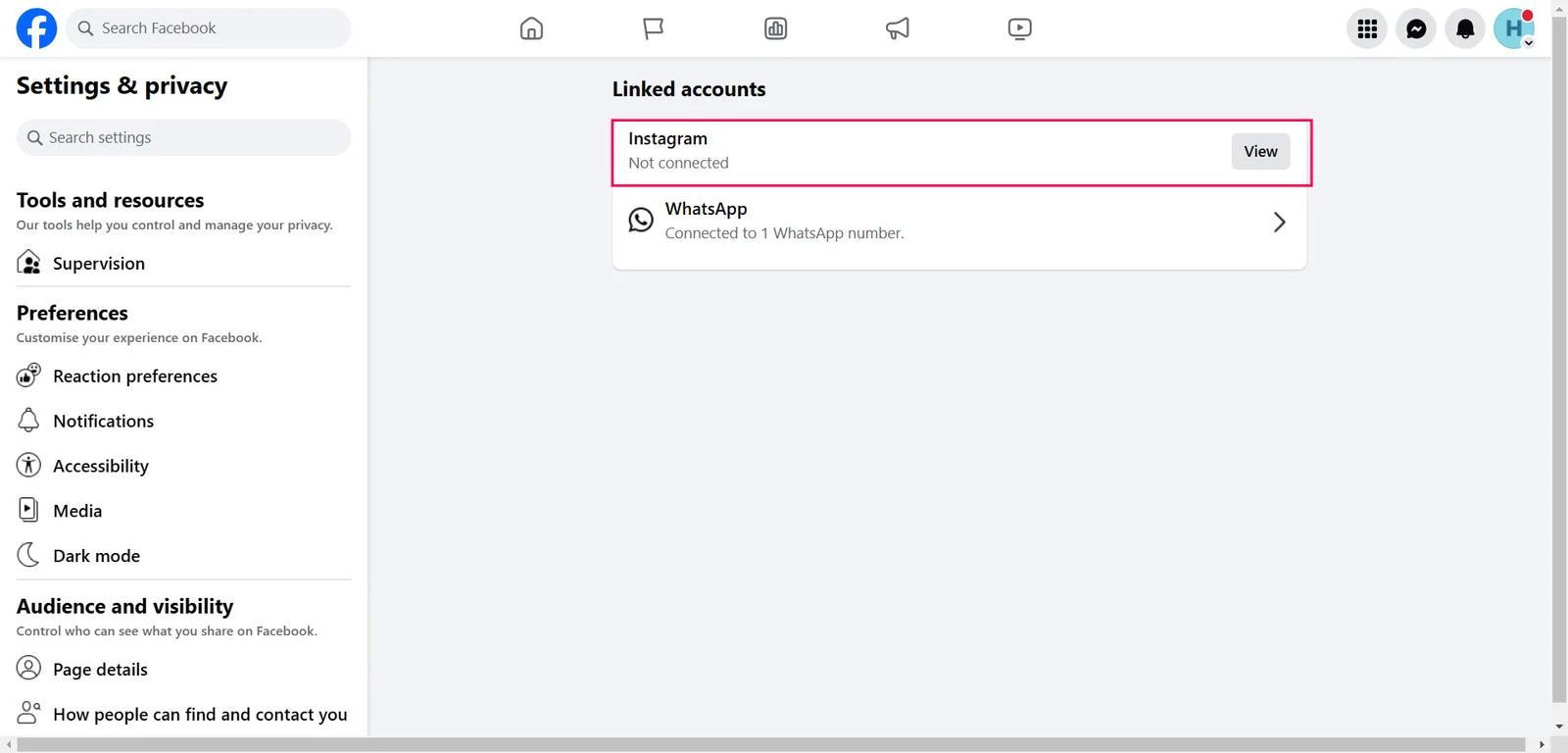Click the Media icon in sidebar
Image resolution: width=1568 pixels, height=753 pixels.
click(x=28, y=510)
